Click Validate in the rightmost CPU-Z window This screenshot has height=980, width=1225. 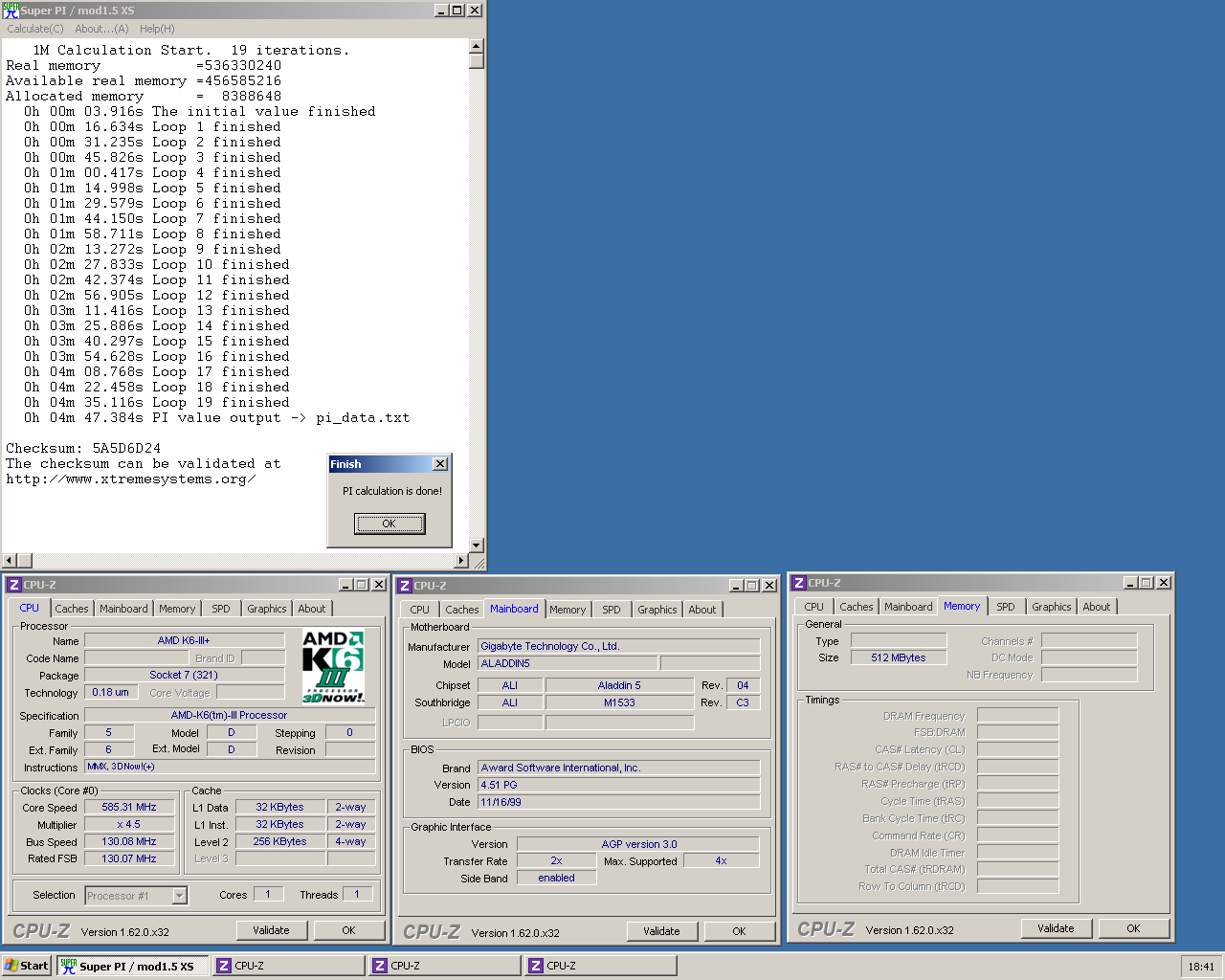point(1056,928)
